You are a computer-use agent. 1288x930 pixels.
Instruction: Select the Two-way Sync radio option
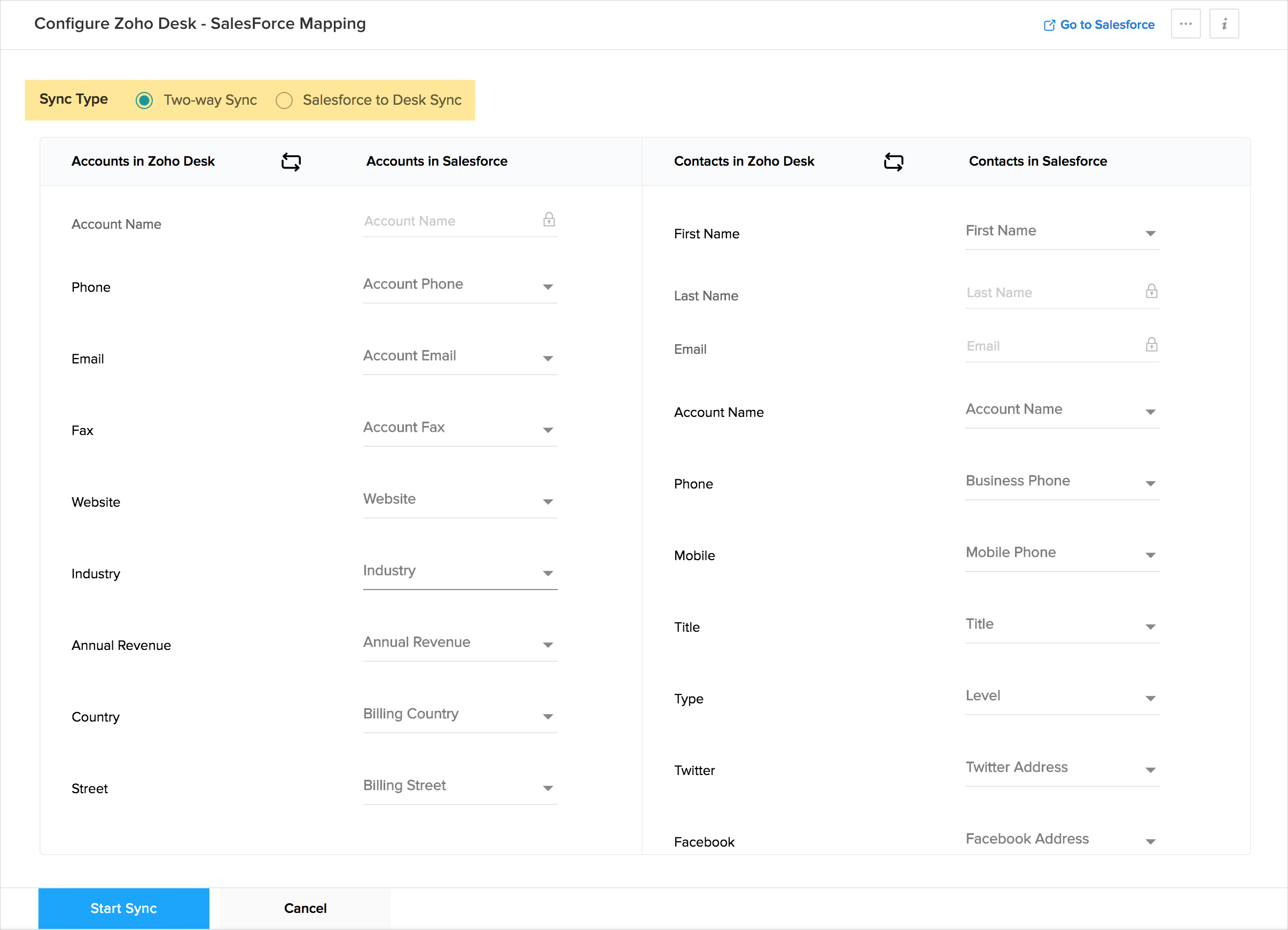click(x=144, y=100)
